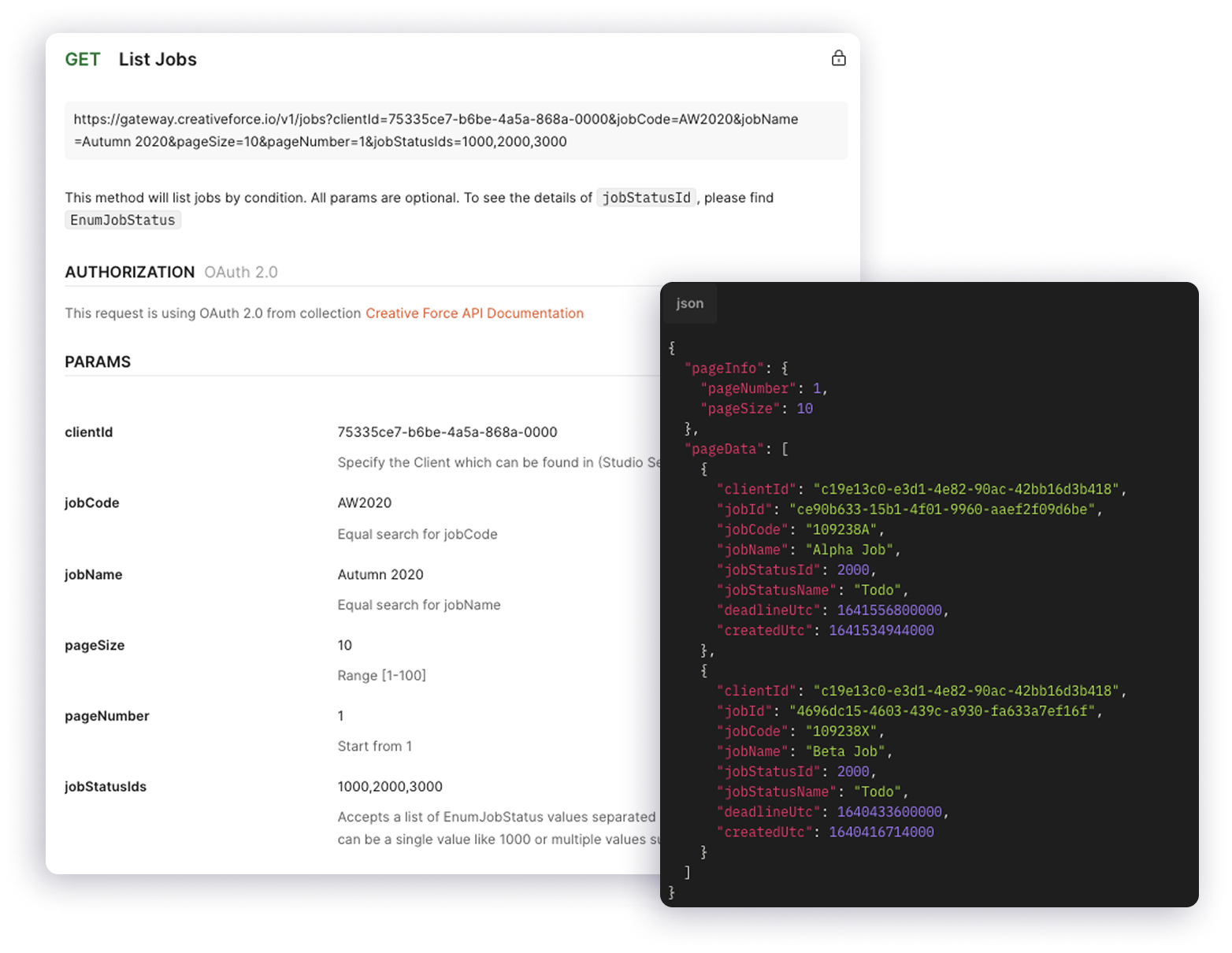
Task: Click the clientId parameter name
Action: click(89, 432)
